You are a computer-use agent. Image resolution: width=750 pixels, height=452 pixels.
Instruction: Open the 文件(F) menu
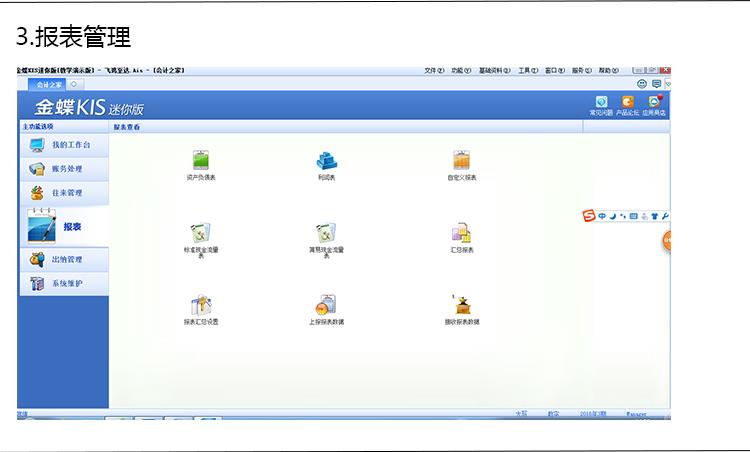pos(433,71)
